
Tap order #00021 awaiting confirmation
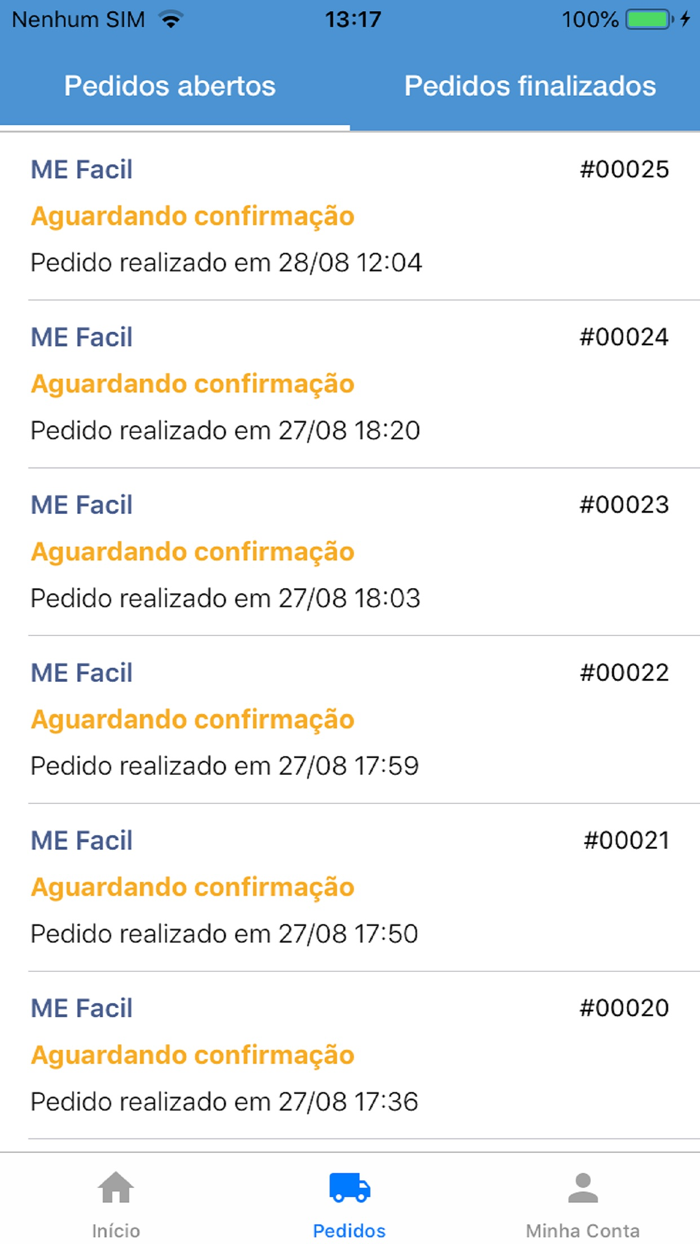pos(350,887)
